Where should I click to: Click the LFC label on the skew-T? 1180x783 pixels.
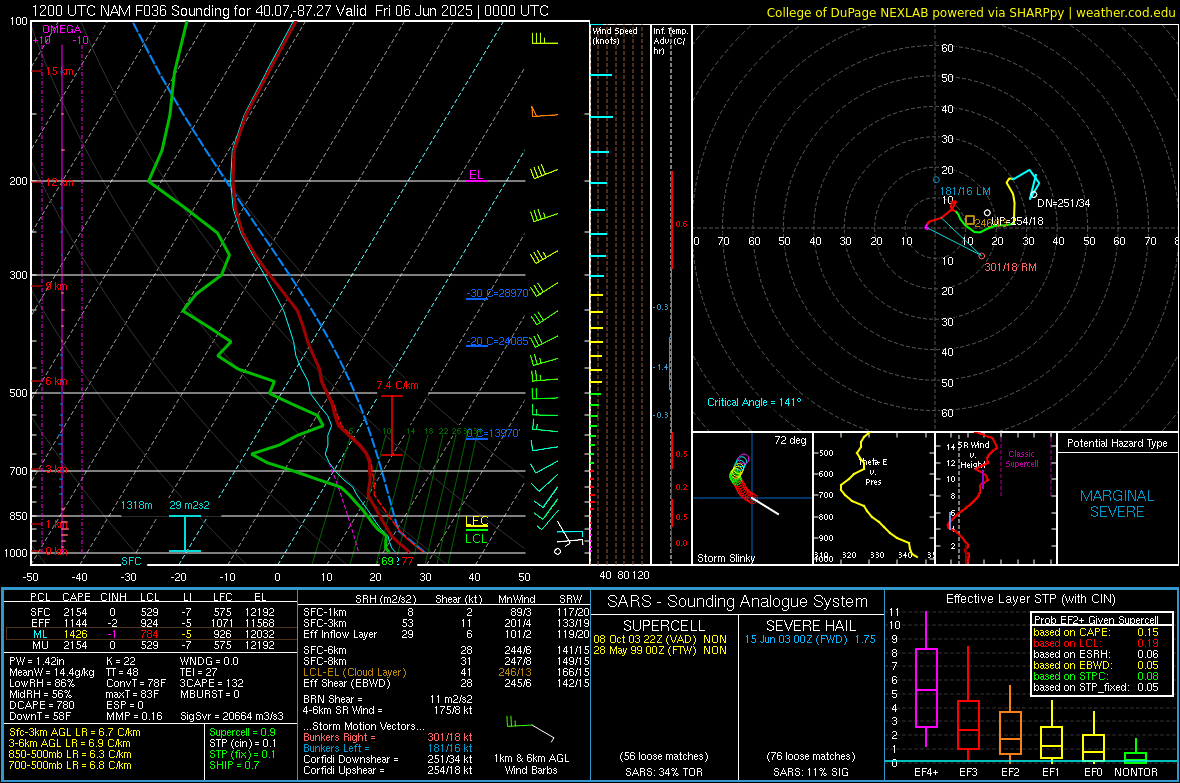coord(476,521)
